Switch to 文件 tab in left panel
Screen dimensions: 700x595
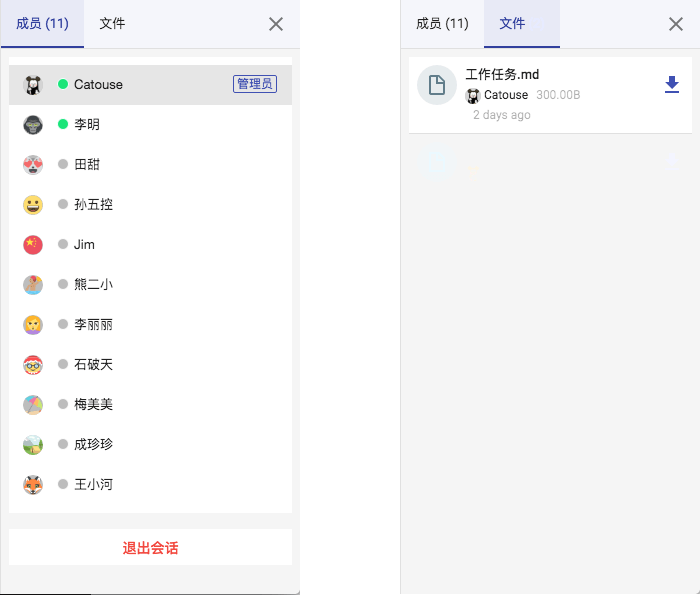coord(112,24)
